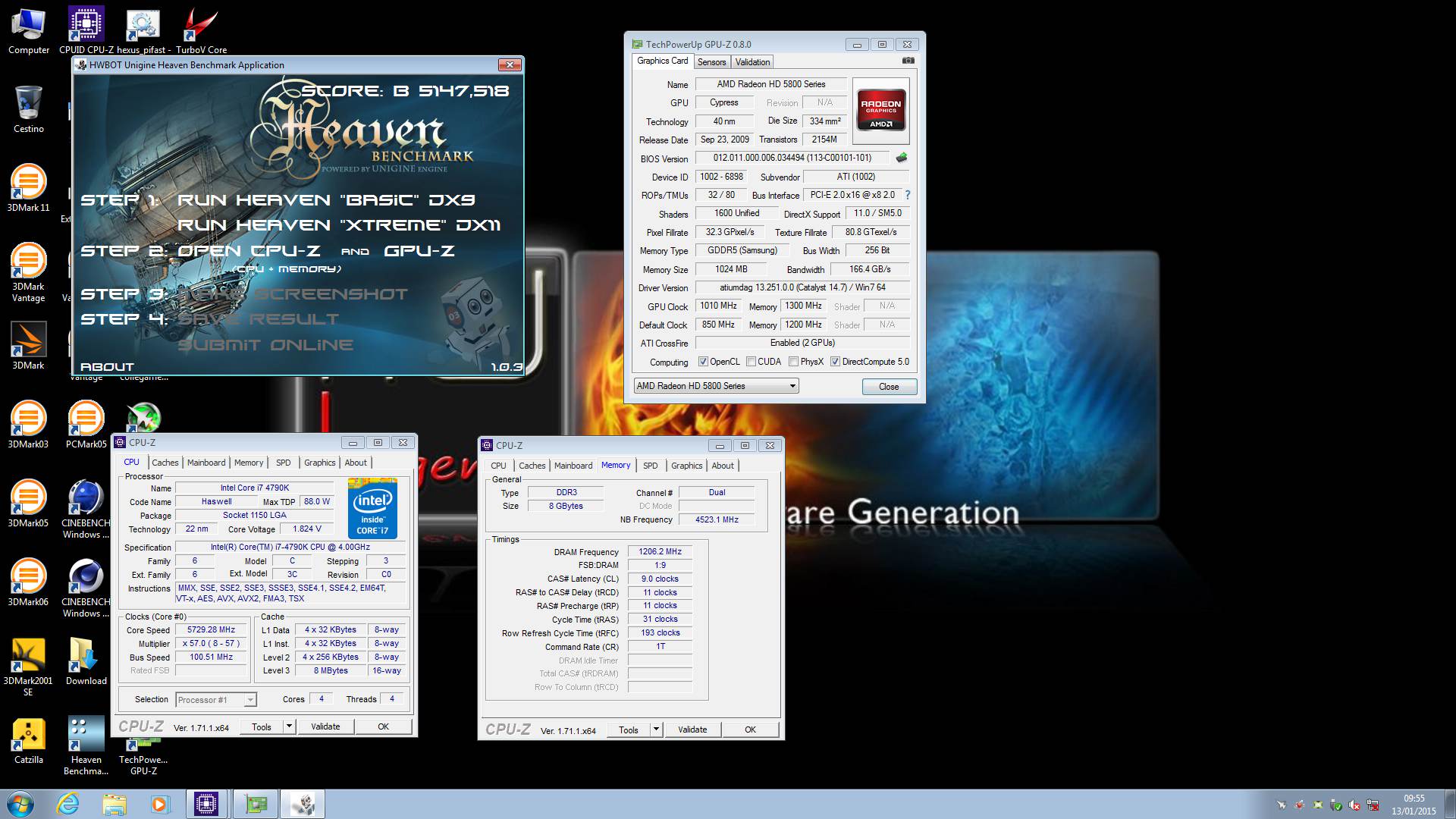1456x819 pixels.
Task: Open Internet Explorer from taskbar
Action: click(68, 804)
